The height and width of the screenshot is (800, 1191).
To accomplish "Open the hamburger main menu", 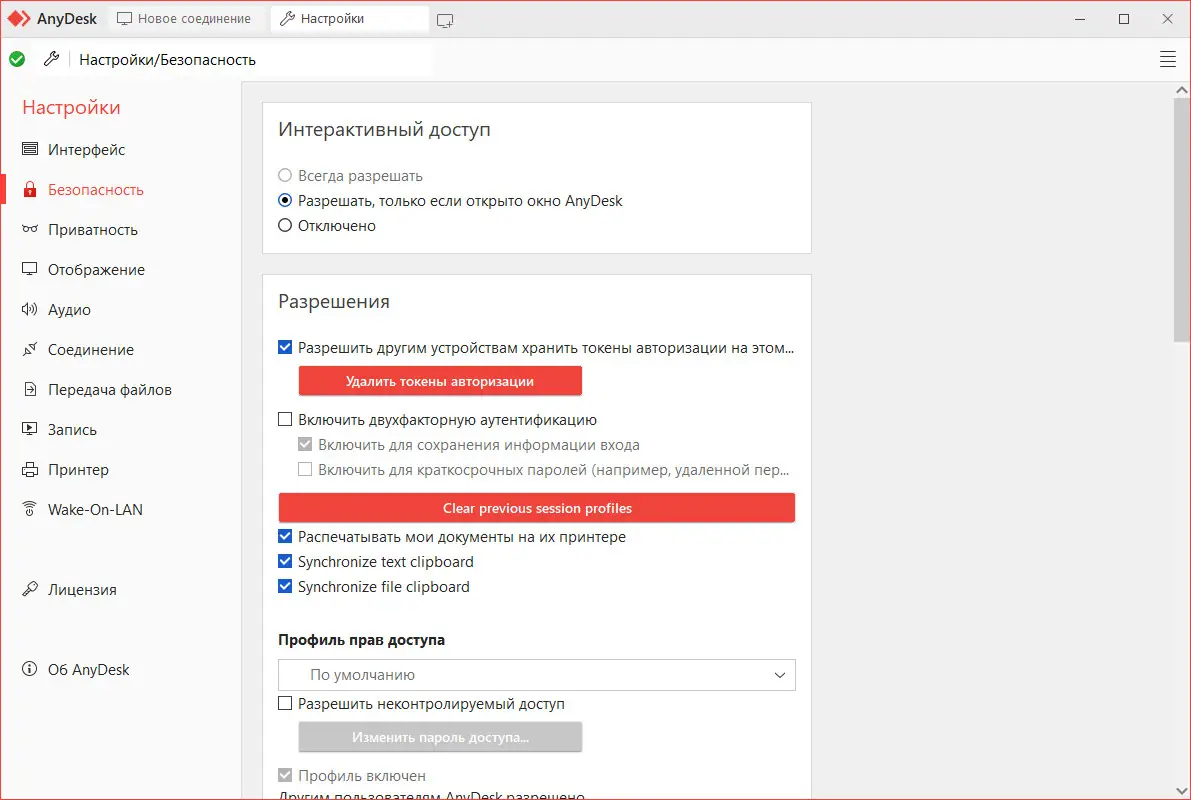I will point(1167,59).
